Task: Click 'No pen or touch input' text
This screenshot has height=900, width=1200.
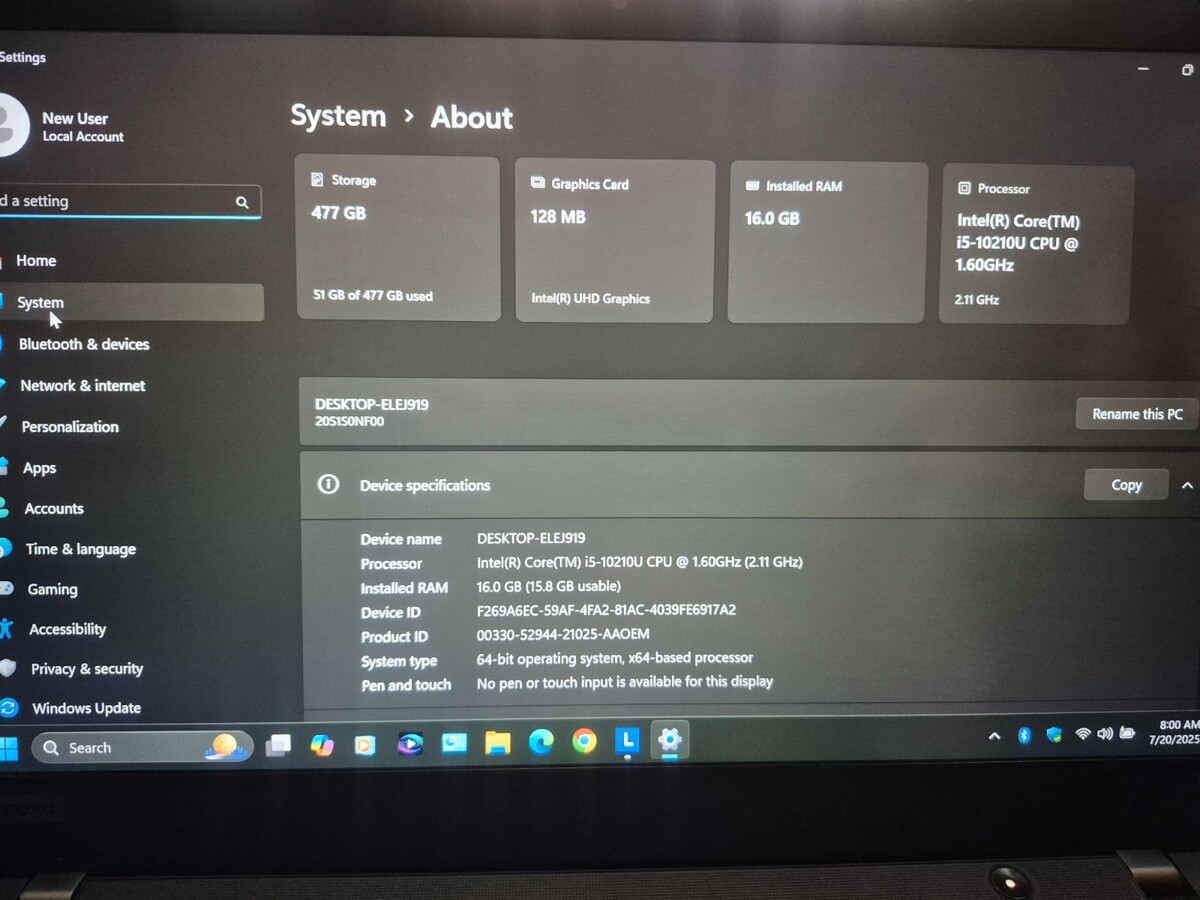Action: [x=625, y=682]
